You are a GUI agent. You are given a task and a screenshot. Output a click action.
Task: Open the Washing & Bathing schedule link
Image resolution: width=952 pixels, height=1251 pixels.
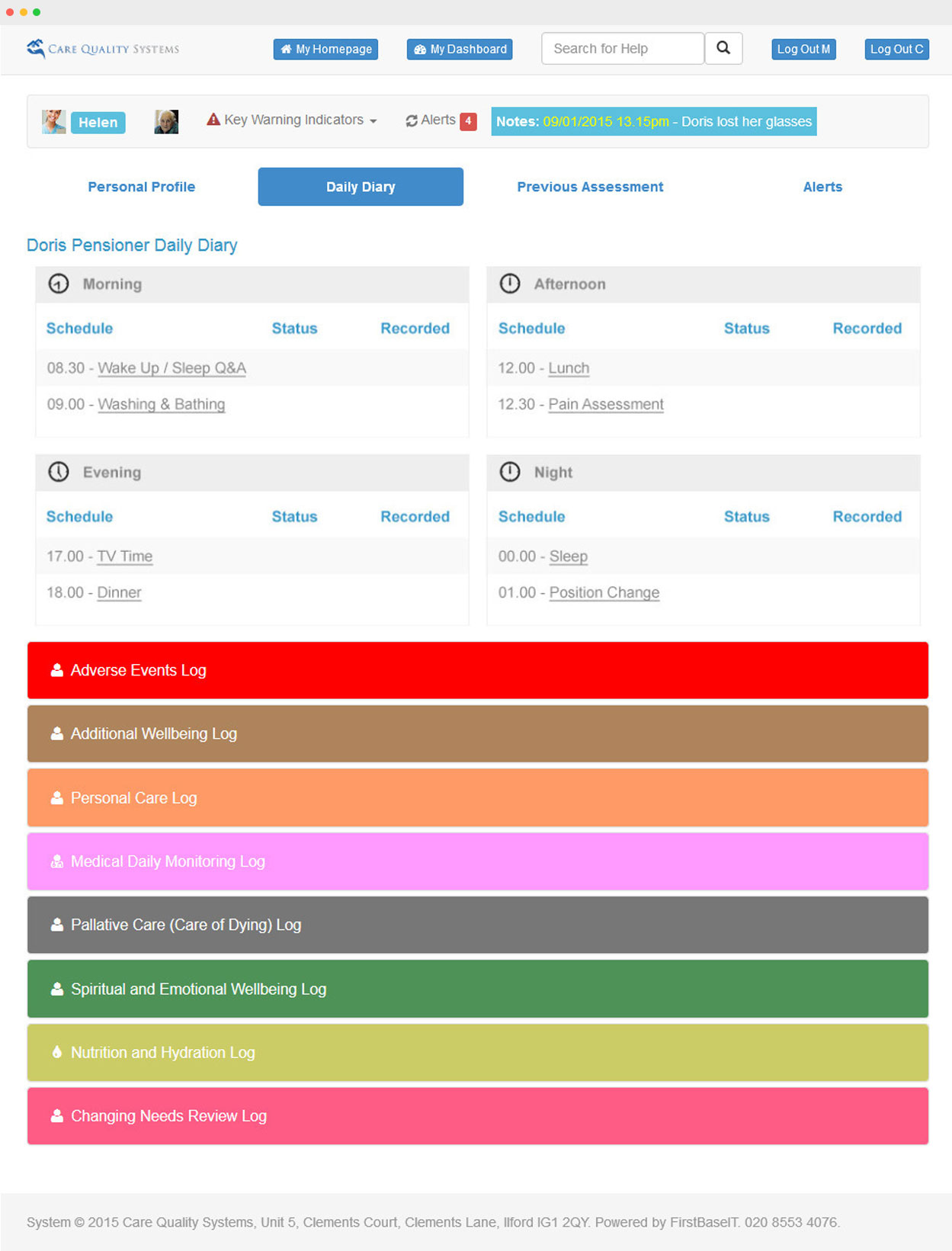[161, 404]
